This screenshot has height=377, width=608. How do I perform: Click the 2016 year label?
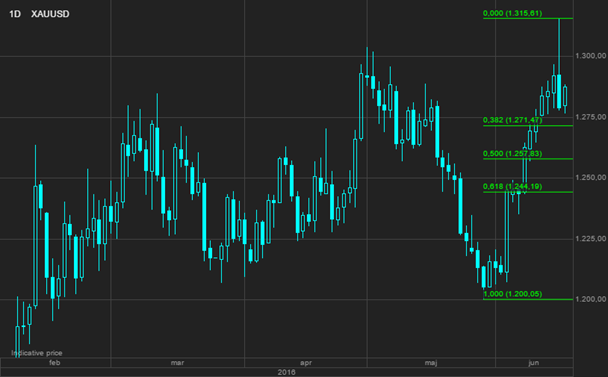(287, 372)
